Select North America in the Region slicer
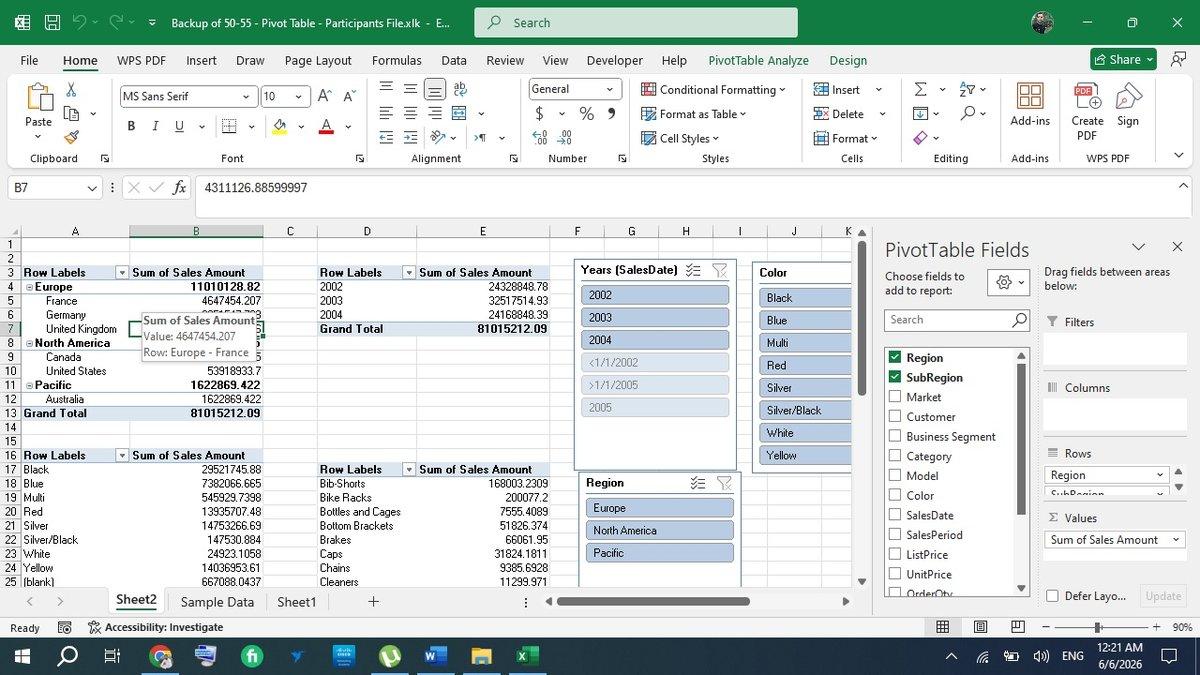This screenshot has height=675, width=1200. [x=660, y=531]
